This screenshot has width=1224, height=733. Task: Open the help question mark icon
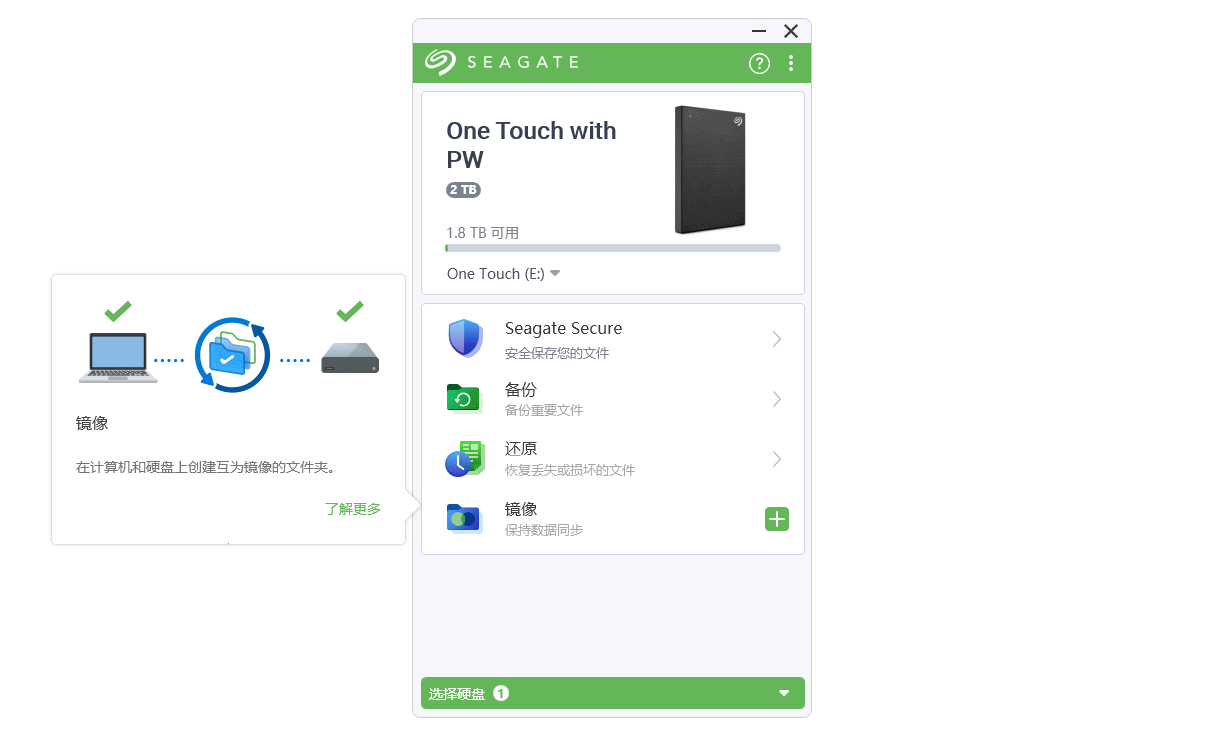coord(760,64)
